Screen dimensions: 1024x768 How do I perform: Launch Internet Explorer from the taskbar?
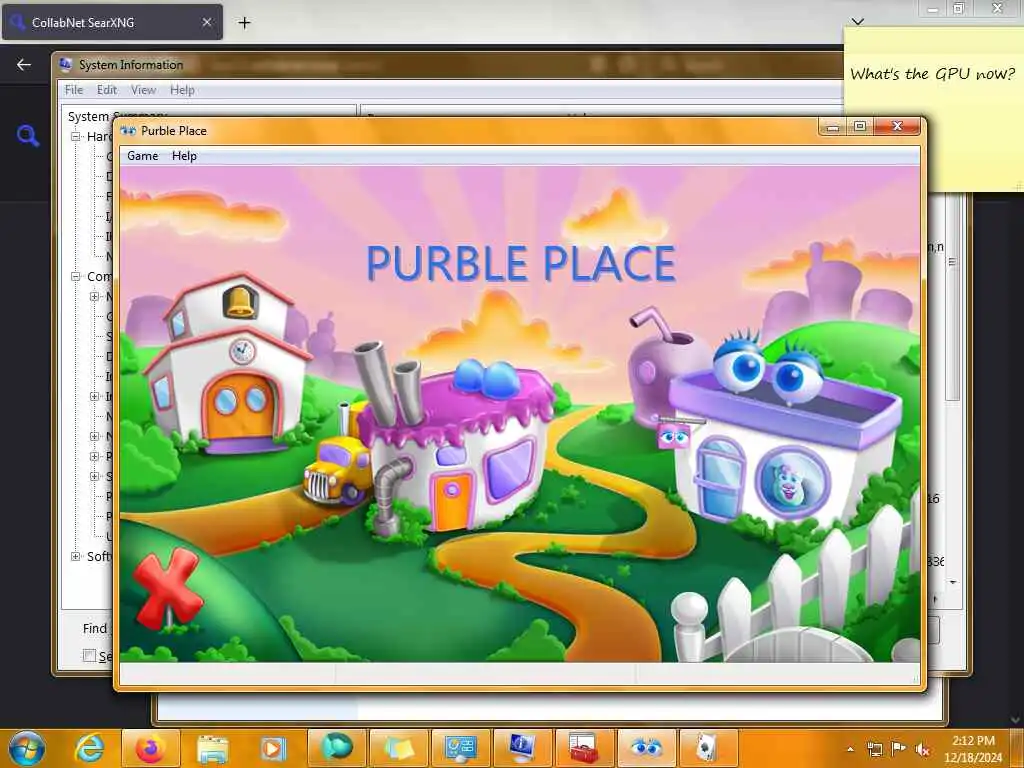[x=89, y=748]
